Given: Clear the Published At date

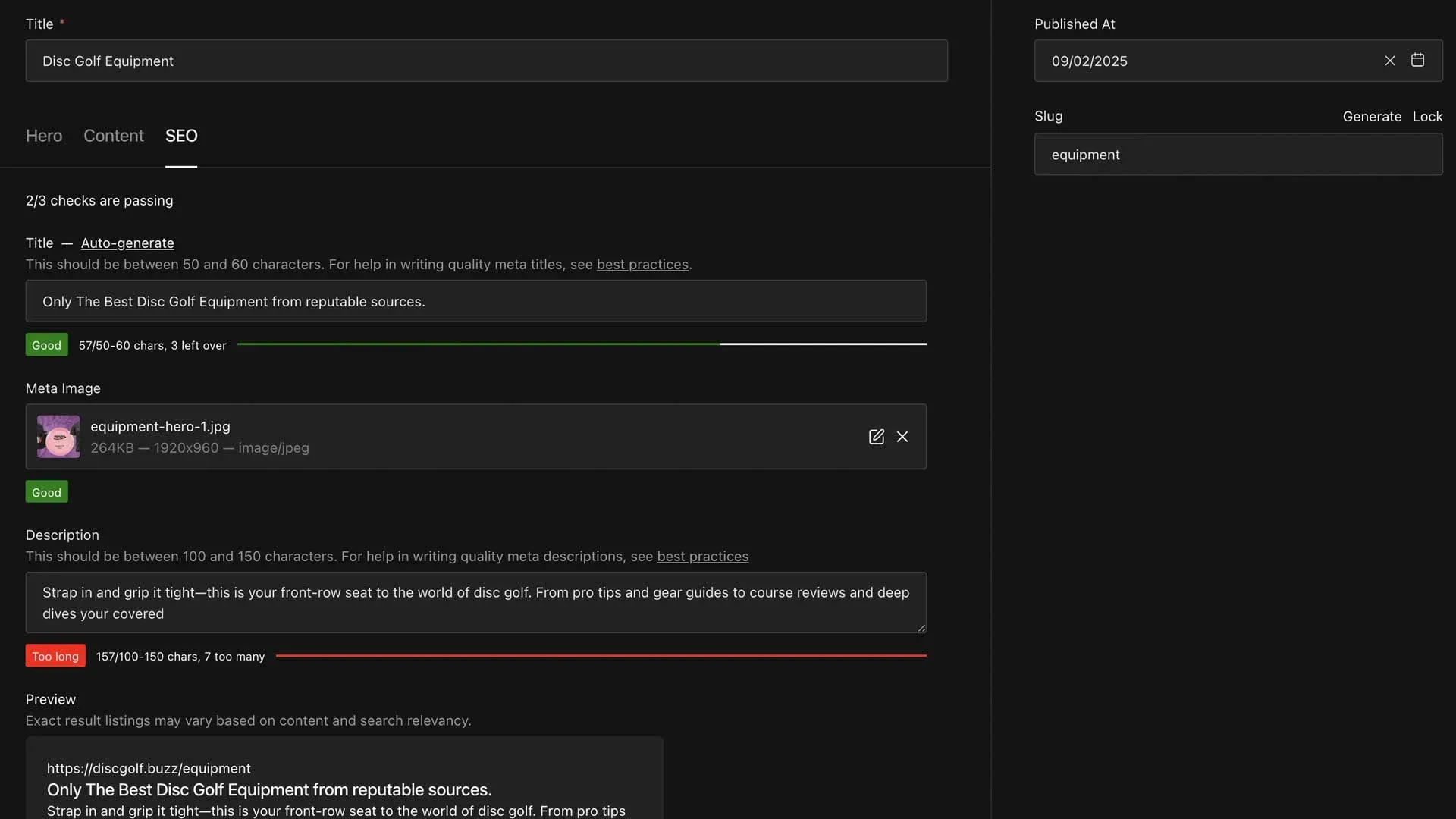Looking at the screenshot, I should click(1390, 60).
